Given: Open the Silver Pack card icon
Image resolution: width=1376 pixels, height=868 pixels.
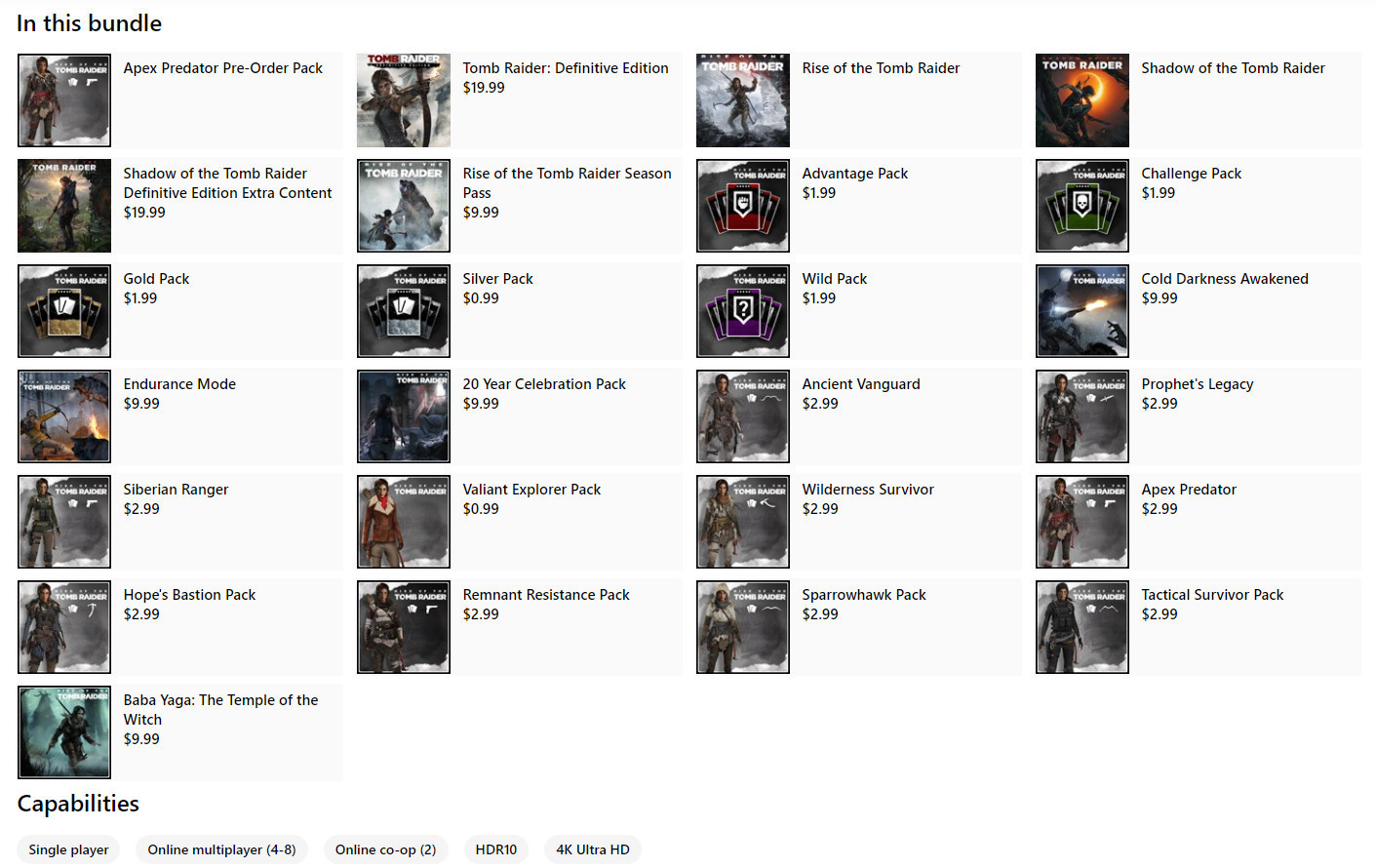Looking at the screenshot, I should pyautogui.click(x=404, y=311).
